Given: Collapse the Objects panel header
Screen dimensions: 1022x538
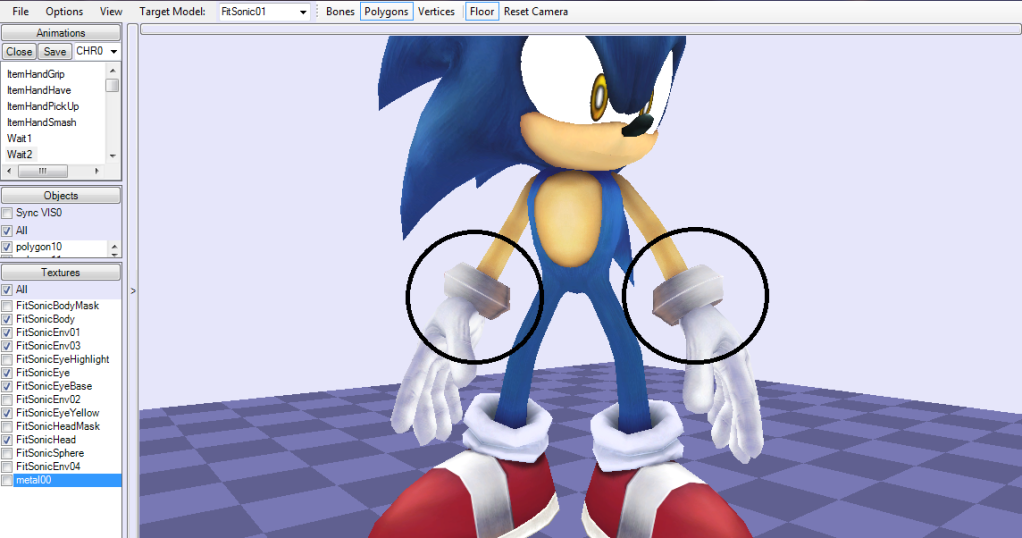Looking at the screenshot, I should tap(61, 196).
